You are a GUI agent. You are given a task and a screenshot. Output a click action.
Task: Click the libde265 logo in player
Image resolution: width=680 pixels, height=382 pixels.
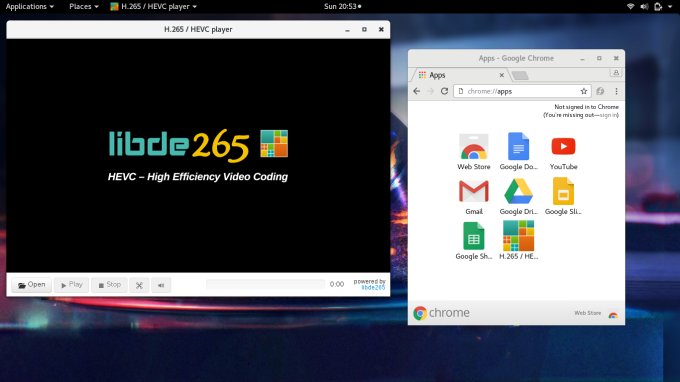[198, 145]
